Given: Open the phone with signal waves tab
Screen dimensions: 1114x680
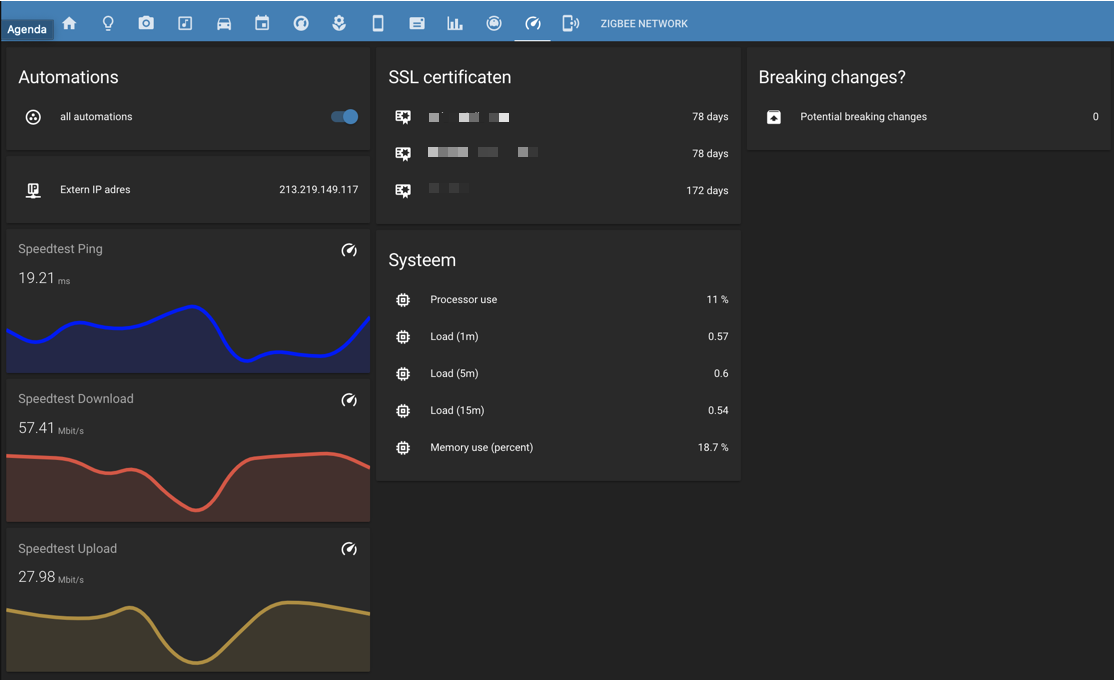Looking at the screenshot, I should (x=570, y=23).
